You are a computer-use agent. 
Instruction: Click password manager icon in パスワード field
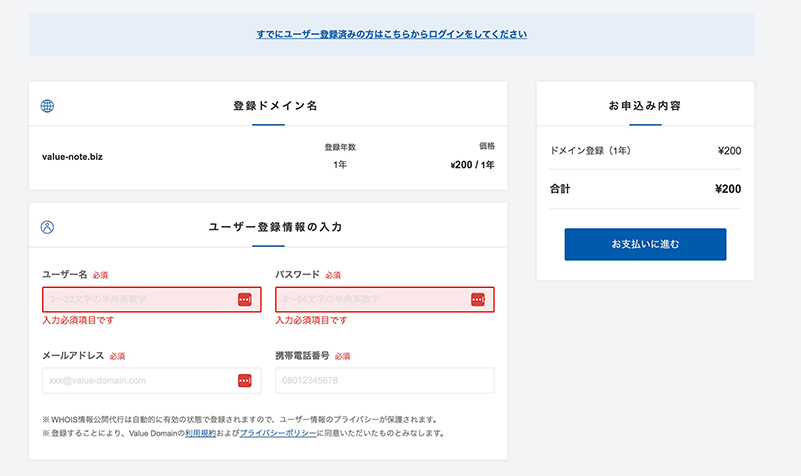[x=478, y=299]
